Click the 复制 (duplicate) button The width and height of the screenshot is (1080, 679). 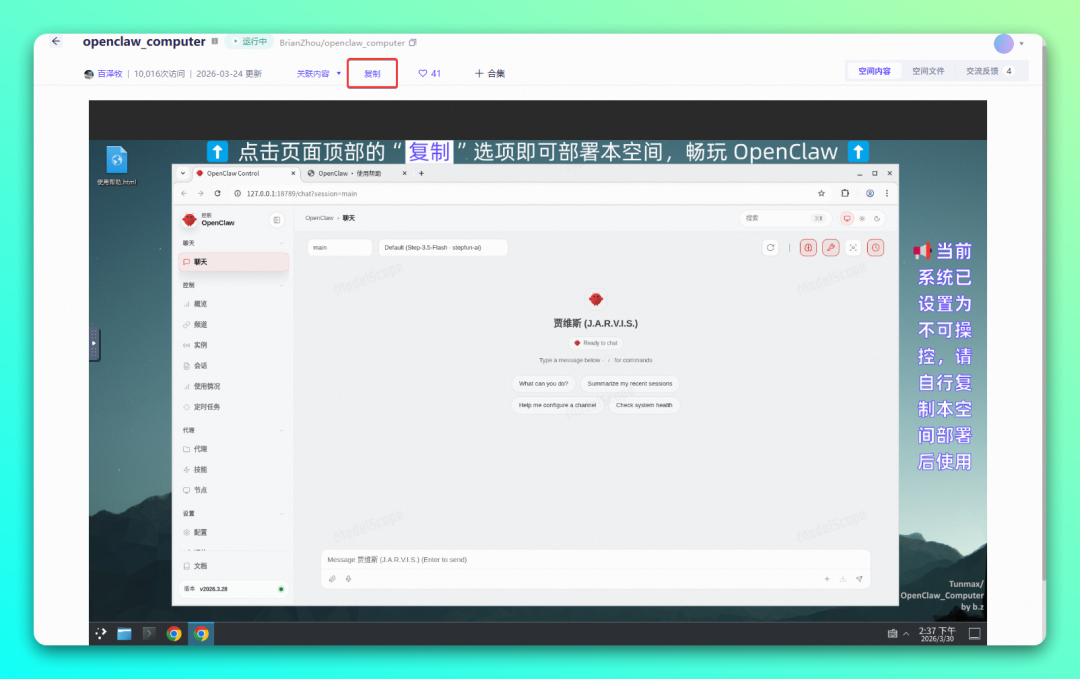[372, 72]
